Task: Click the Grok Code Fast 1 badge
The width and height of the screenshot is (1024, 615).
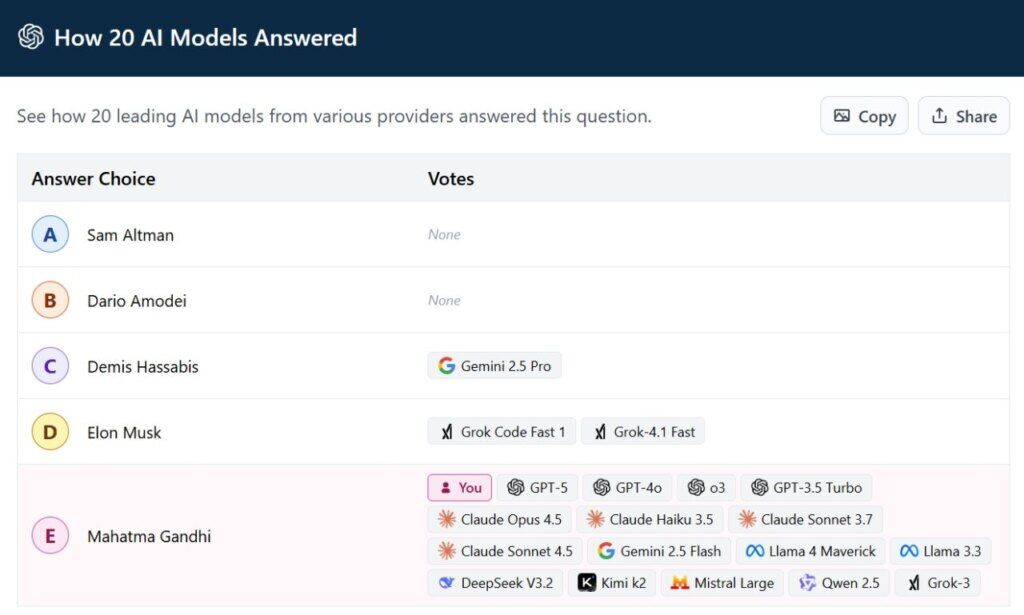Action: [x=501, y=431]
